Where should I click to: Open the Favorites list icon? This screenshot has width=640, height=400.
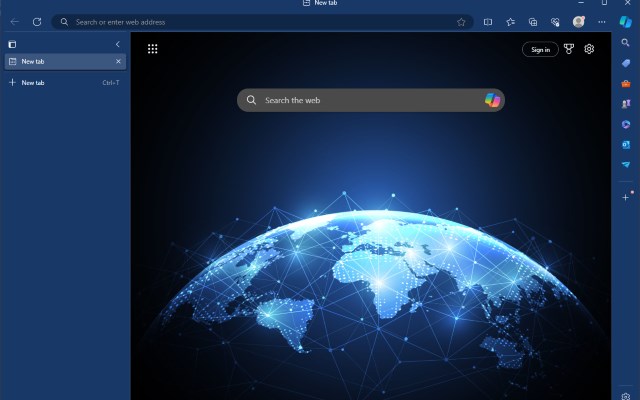(510, 22)
